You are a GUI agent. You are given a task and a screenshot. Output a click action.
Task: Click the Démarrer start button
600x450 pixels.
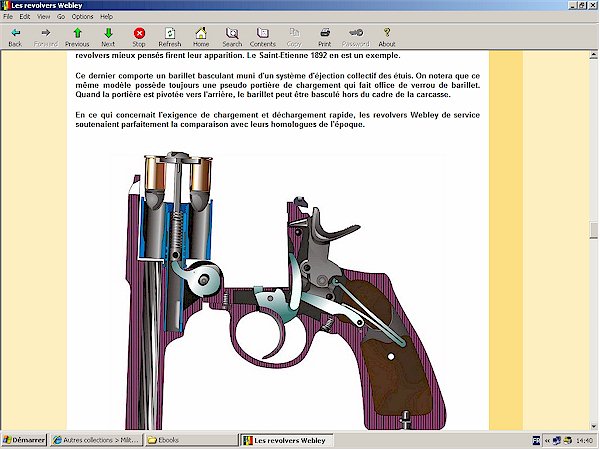click(24, 440)
